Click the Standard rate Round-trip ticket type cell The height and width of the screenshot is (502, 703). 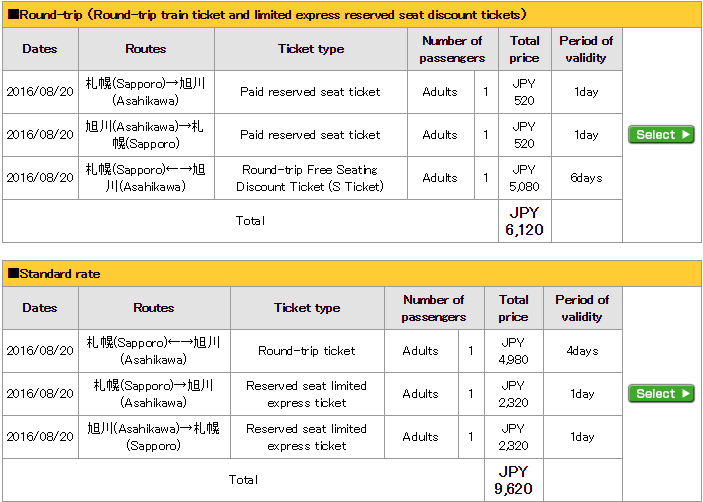307,351
